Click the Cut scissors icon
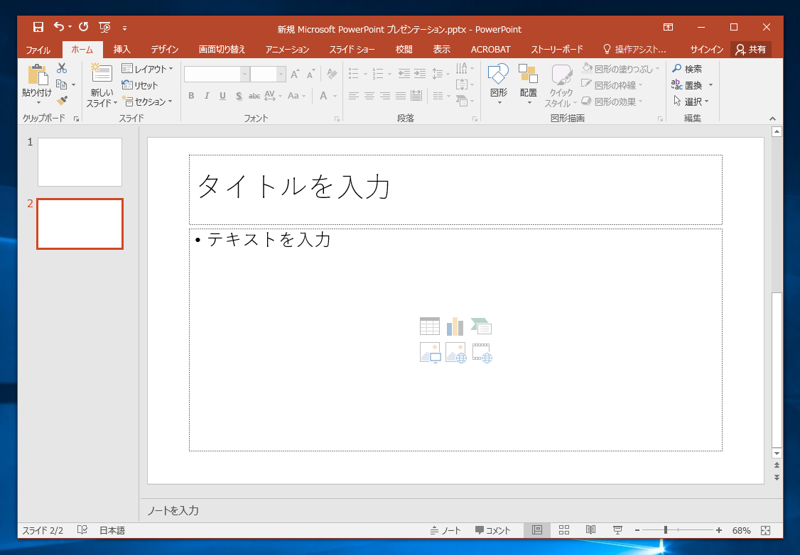 point(62,68)
